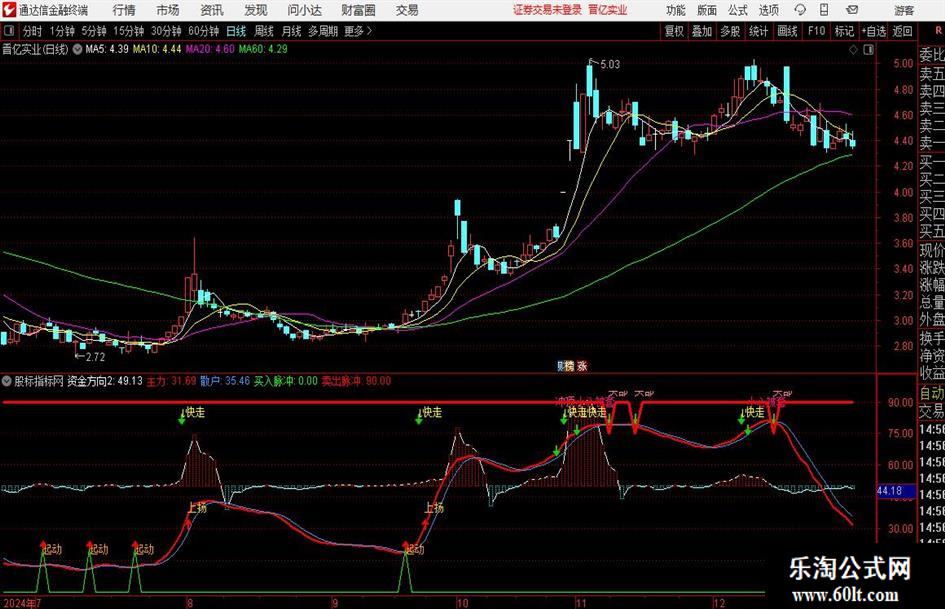Open the 发现 menu
Viewport: 945px width, 609px height.
[256, 10]
